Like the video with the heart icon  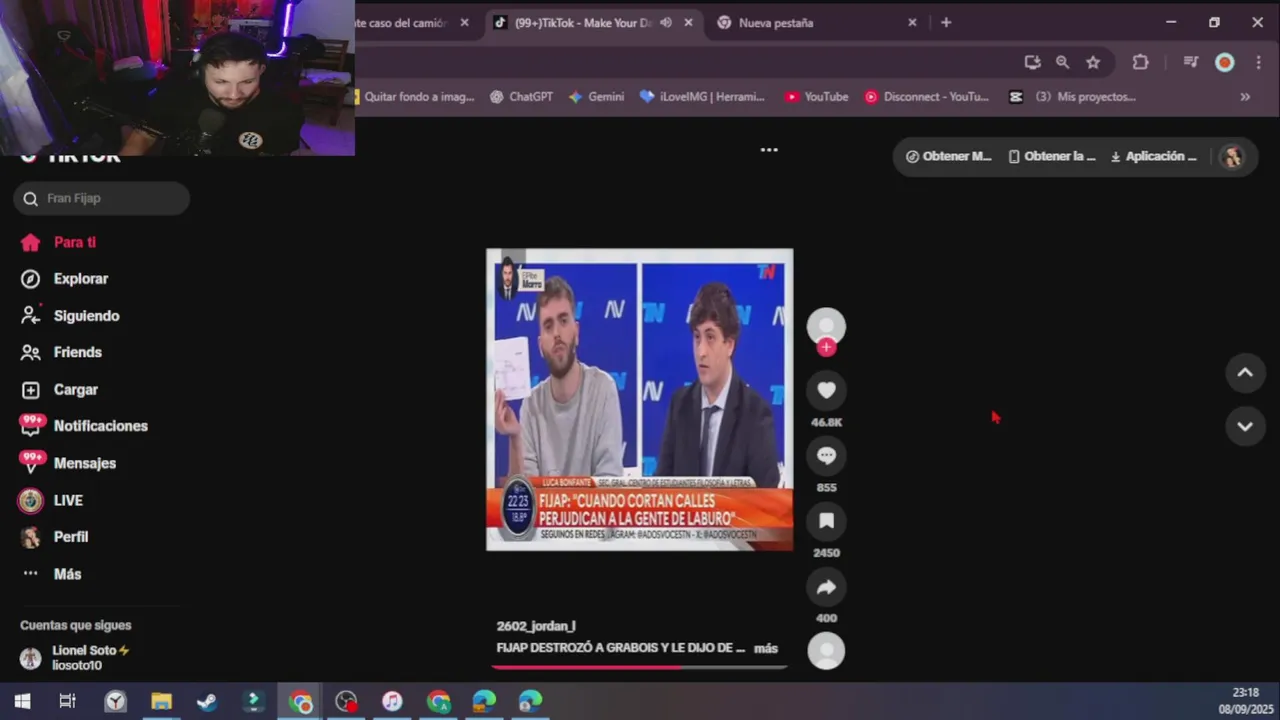coord(826,391)
